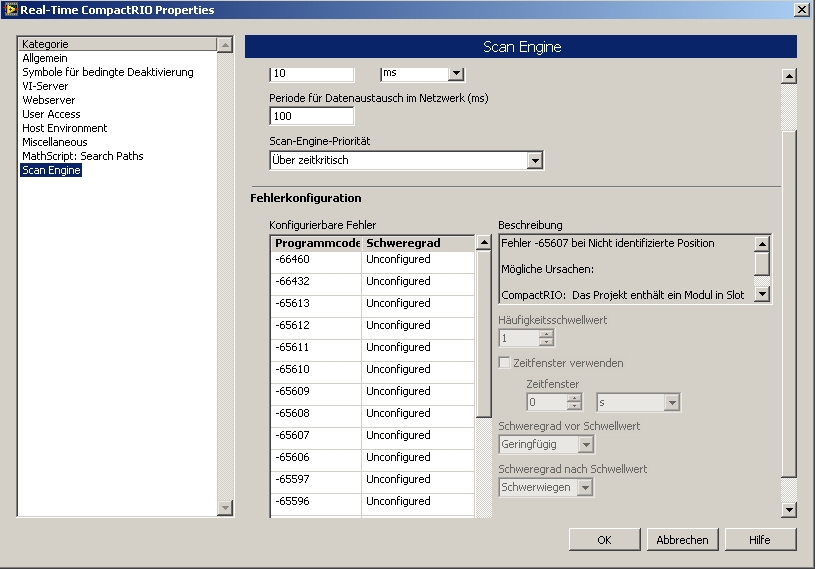Close the Real-Time CompactRIO Properties dialog
Viewport: 817px width, 569px height.
(x=801, y=9)
